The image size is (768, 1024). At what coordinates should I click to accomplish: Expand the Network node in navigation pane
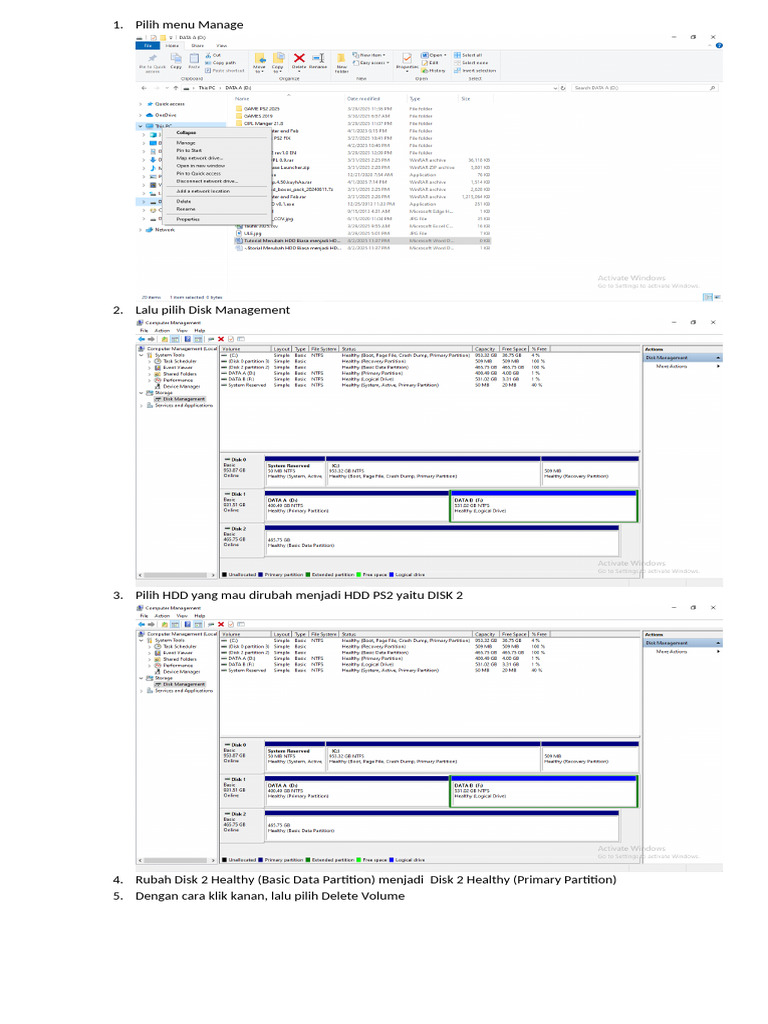click(140, 229)
